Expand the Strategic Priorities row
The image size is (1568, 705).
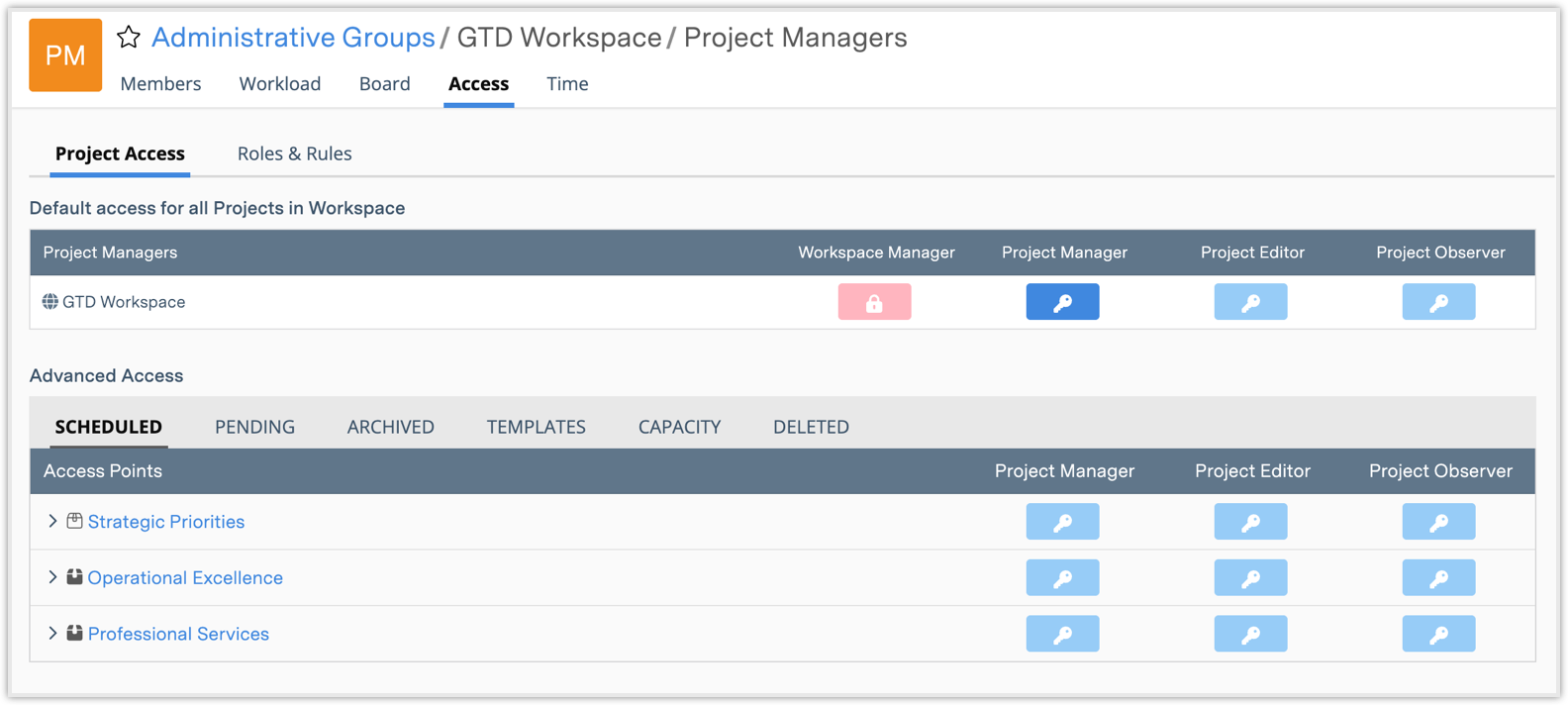point(53,521)
